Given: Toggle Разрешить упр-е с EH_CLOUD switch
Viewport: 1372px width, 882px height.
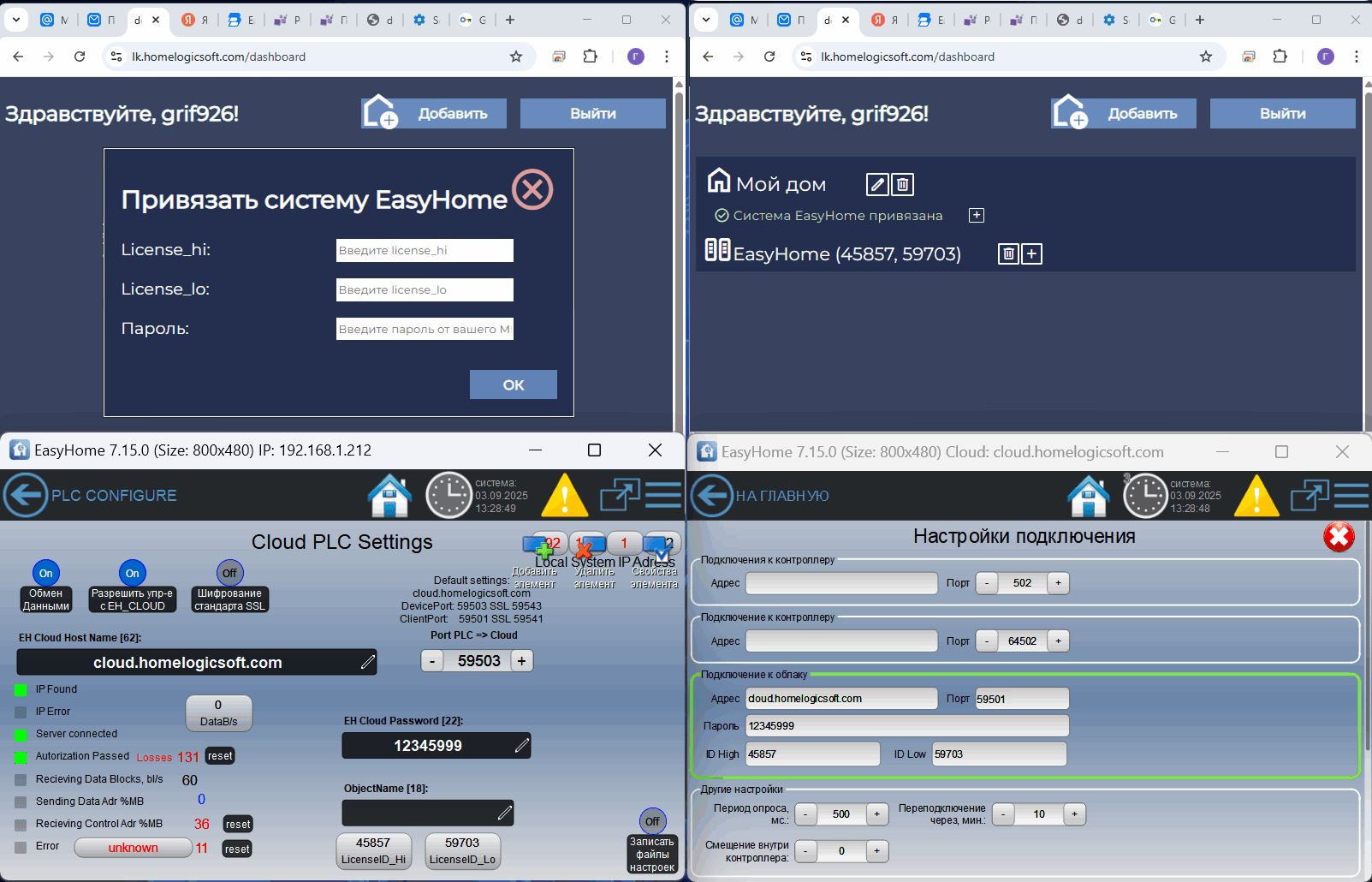Looking at the screenshot, I should [132, 573].
